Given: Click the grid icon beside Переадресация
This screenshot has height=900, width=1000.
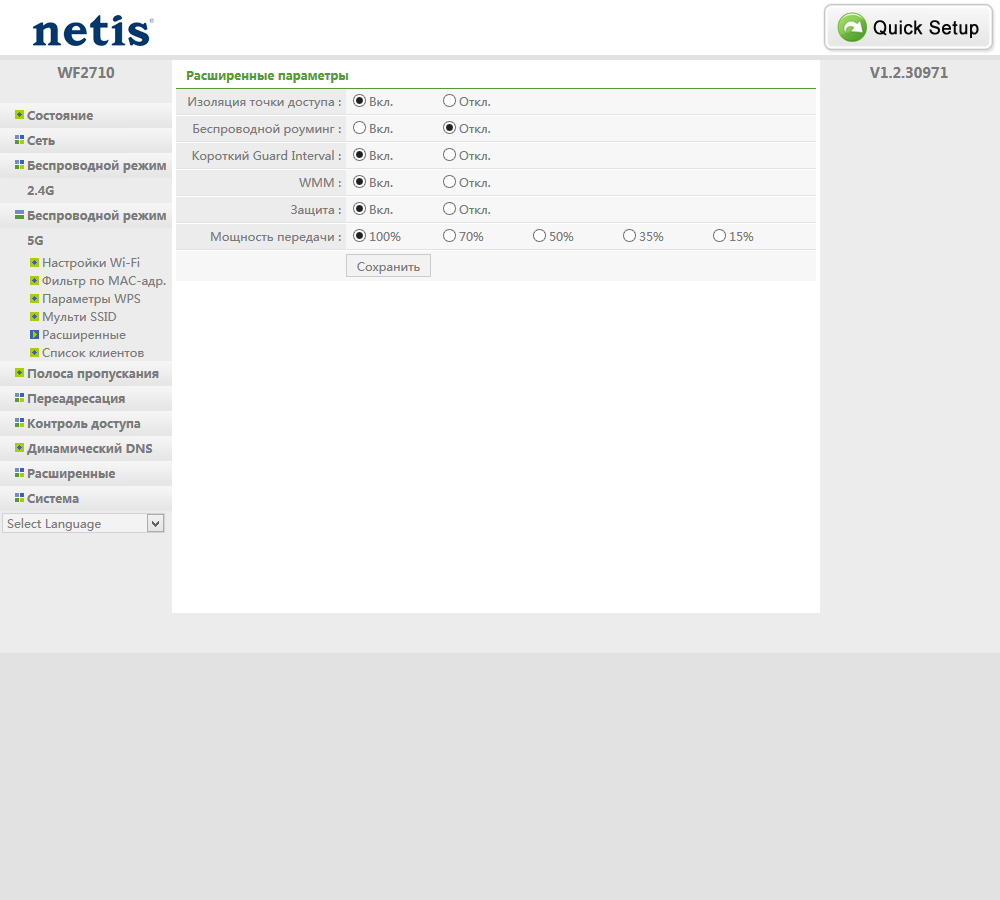Looking at the screenshot, I should 19,397.
